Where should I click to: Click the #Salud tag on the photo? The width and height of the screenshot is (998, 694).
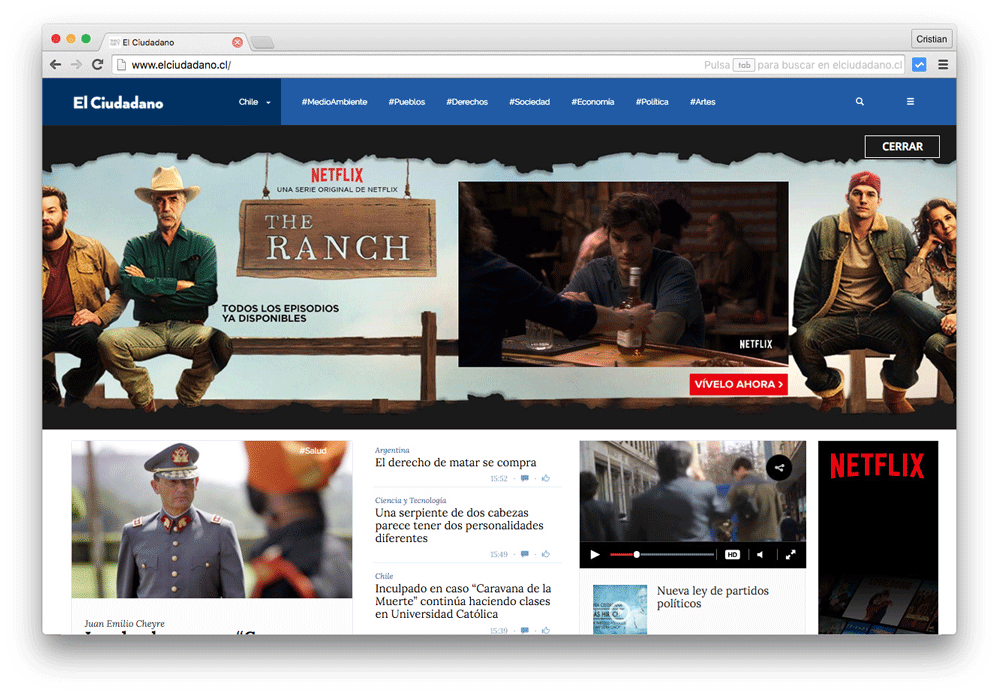313,451
